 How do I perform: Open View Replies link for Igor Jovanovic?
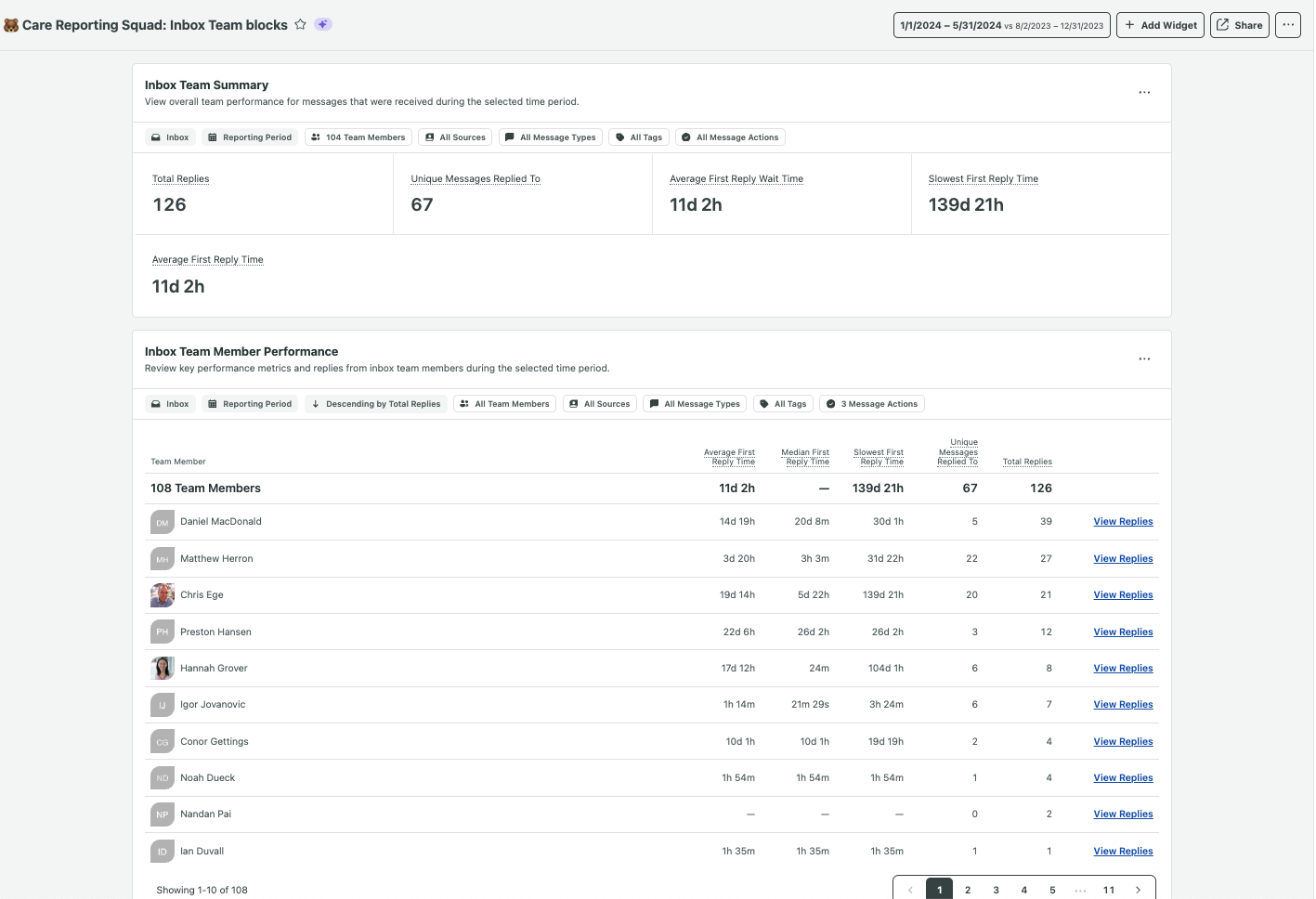[1123, 705]
